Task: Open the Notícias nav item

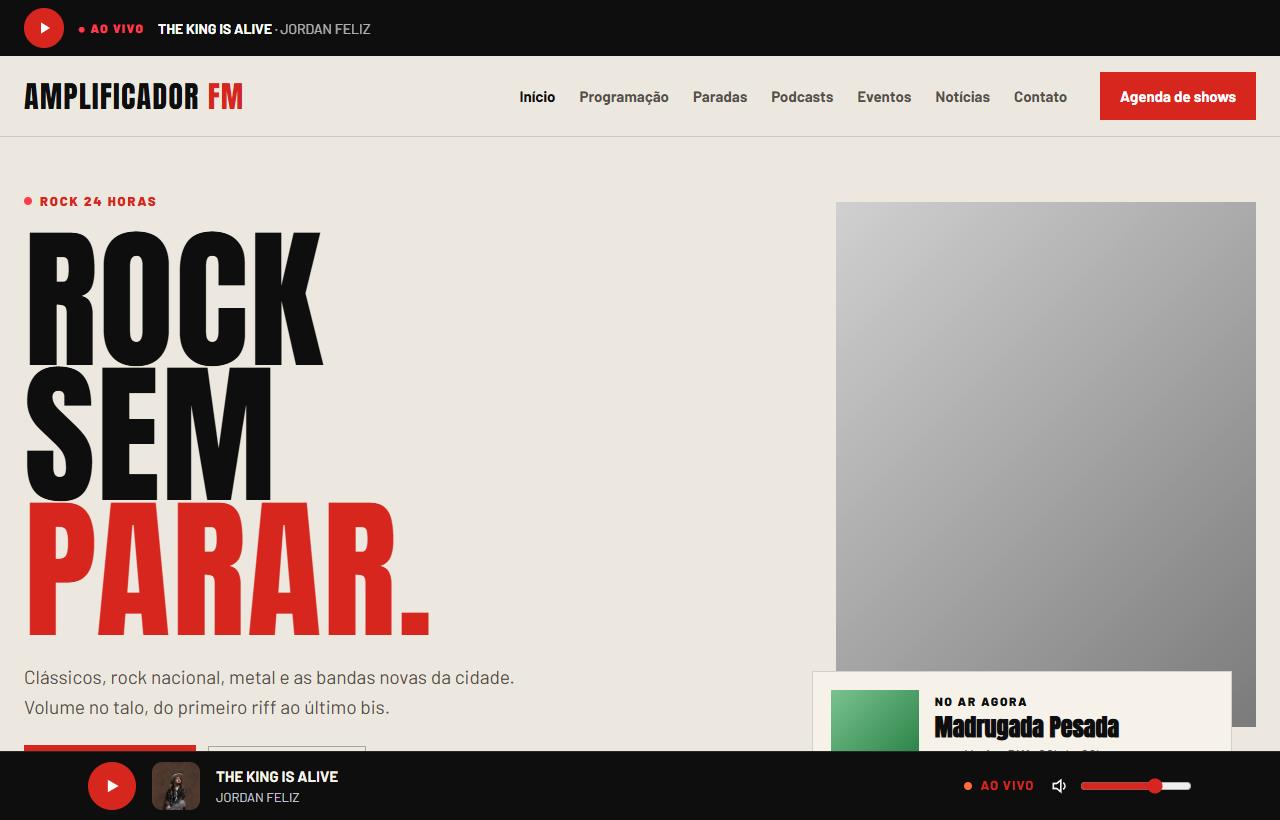Action: (962, 97)
